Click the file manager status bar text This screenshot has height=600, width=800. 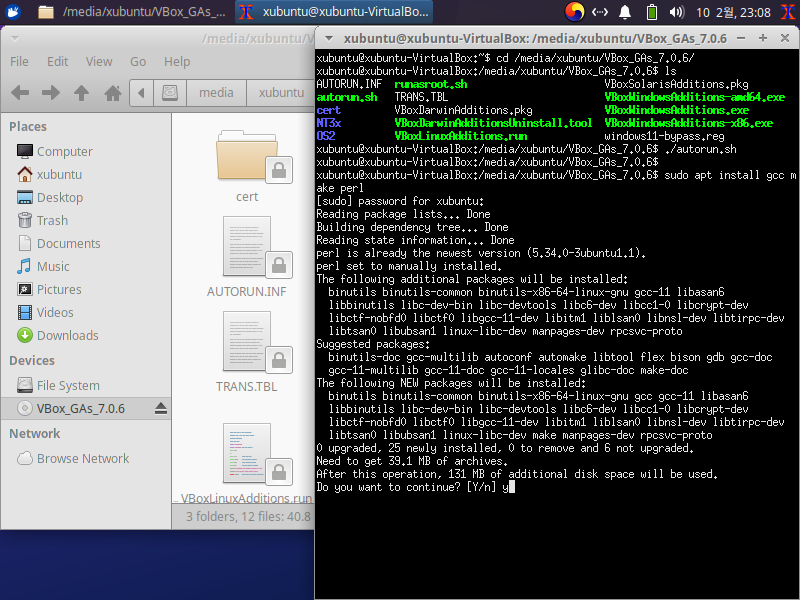[248, 517]
